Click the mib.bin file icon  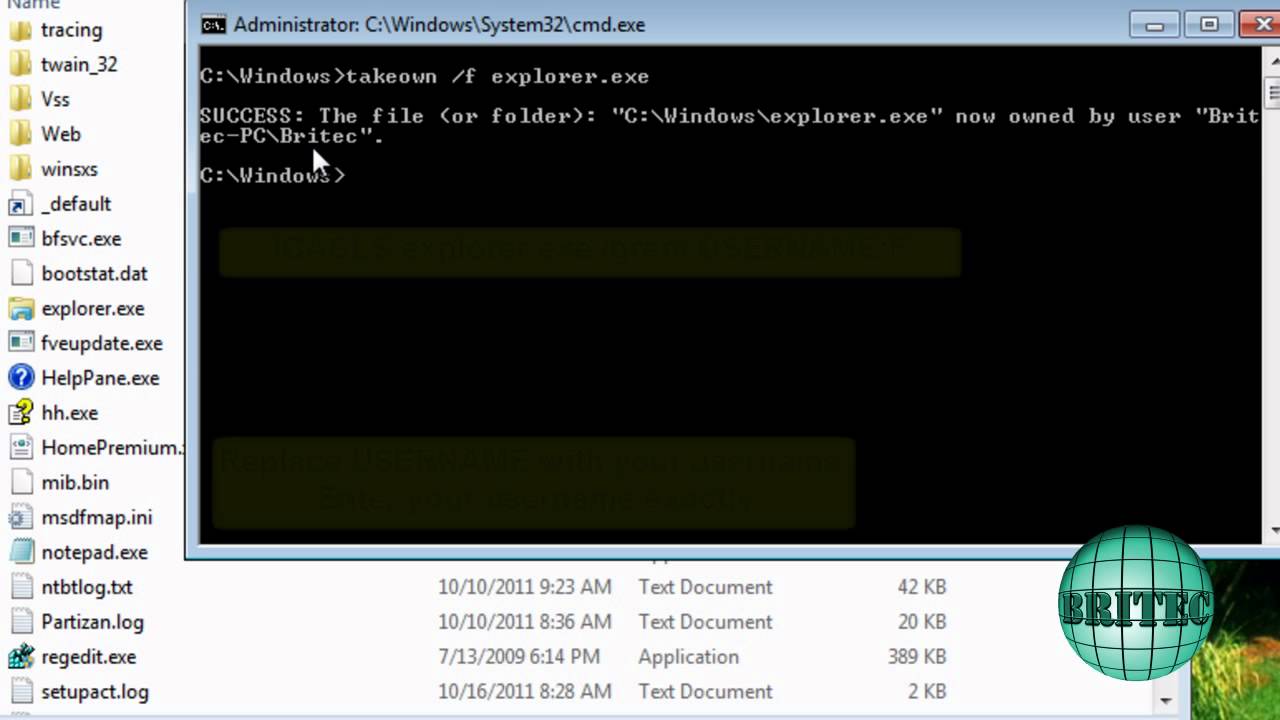click(x=20, y=483)
